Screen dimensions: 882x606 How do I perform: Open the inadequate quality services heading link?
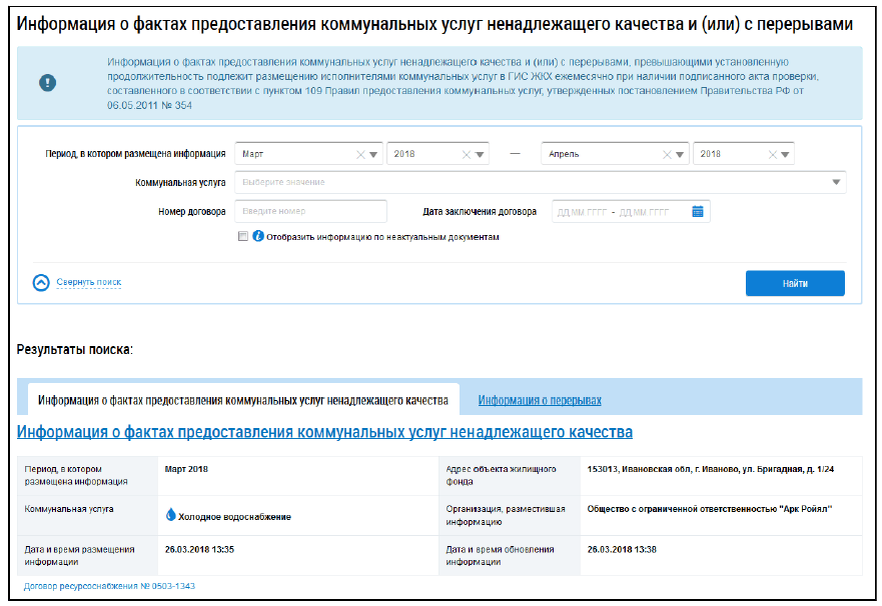click(325, 432)
